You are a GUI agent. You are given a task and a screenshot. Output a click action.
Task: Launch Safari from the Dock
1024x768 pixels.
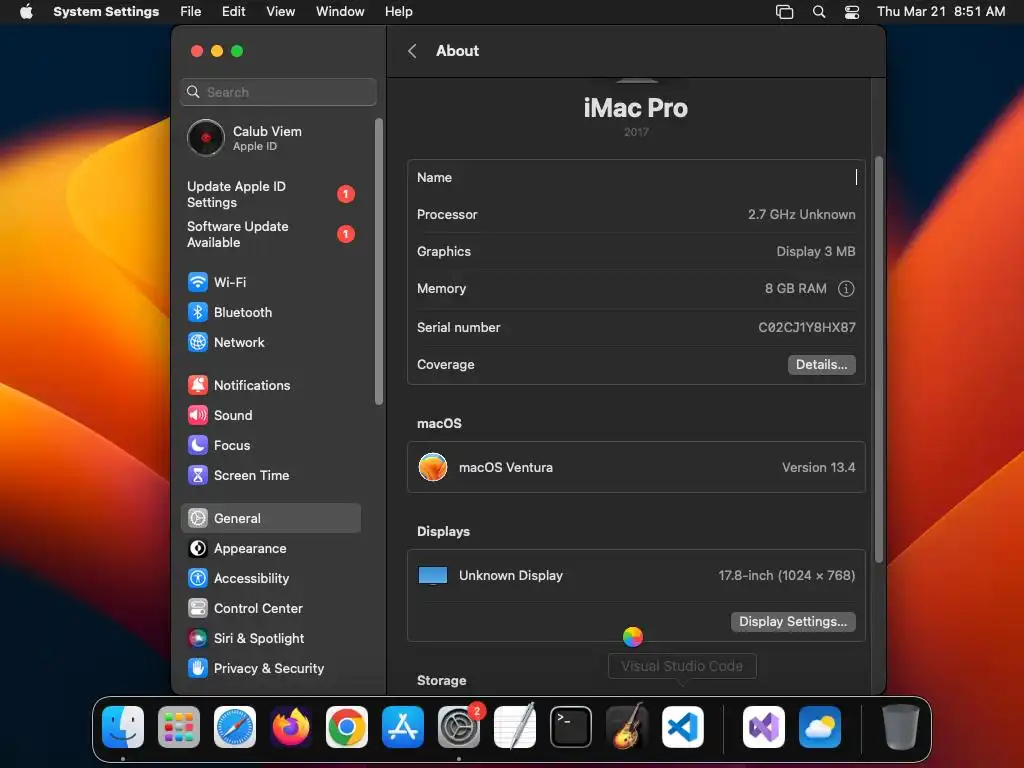click(235, 727)
